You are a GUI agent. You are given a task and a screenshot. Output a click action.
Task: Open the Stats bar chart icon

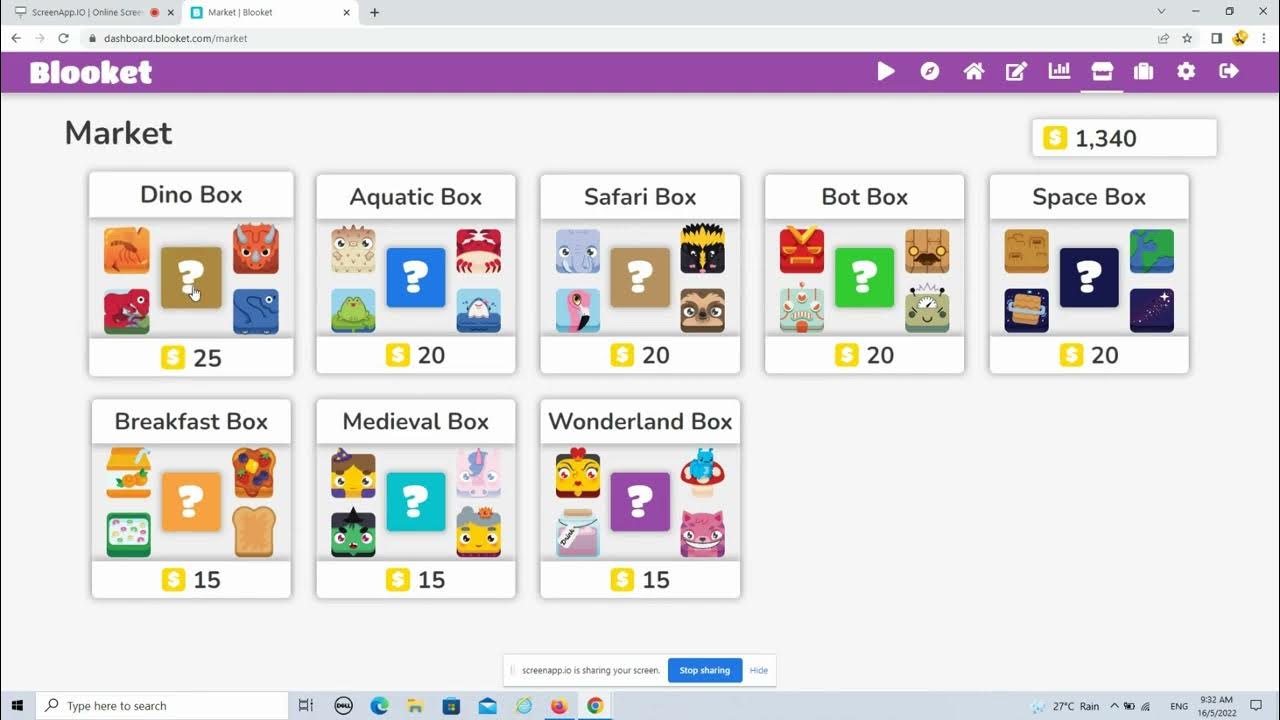(1059, 70)
